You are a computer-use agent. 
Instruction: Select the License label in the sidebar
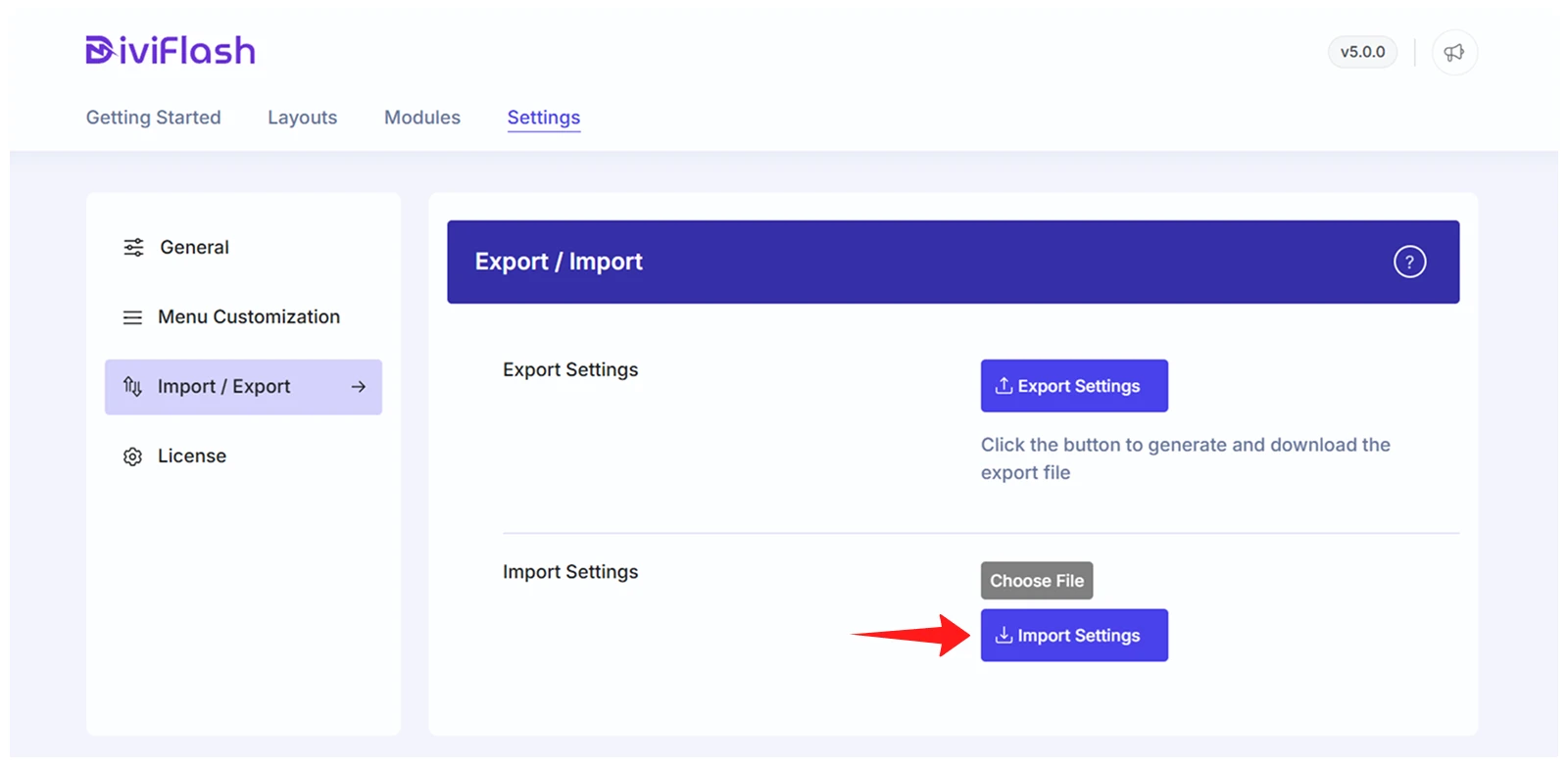click(x=192, y=456)
